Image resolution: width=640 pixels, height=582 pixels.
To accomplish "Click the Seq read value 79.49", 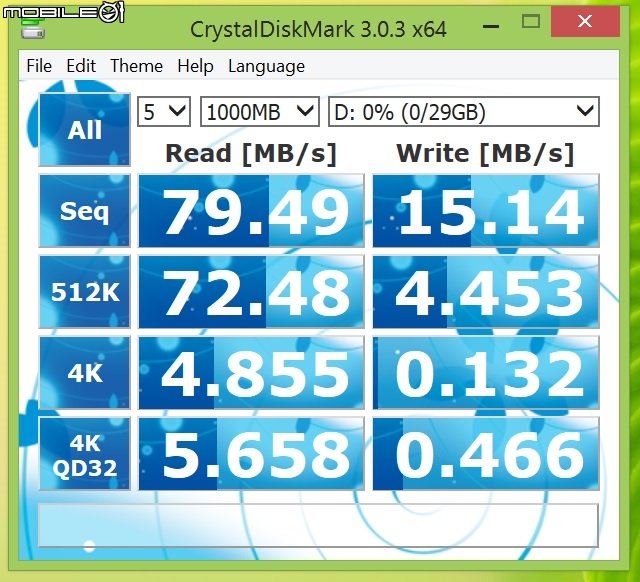I will click(x=251, y=211).
